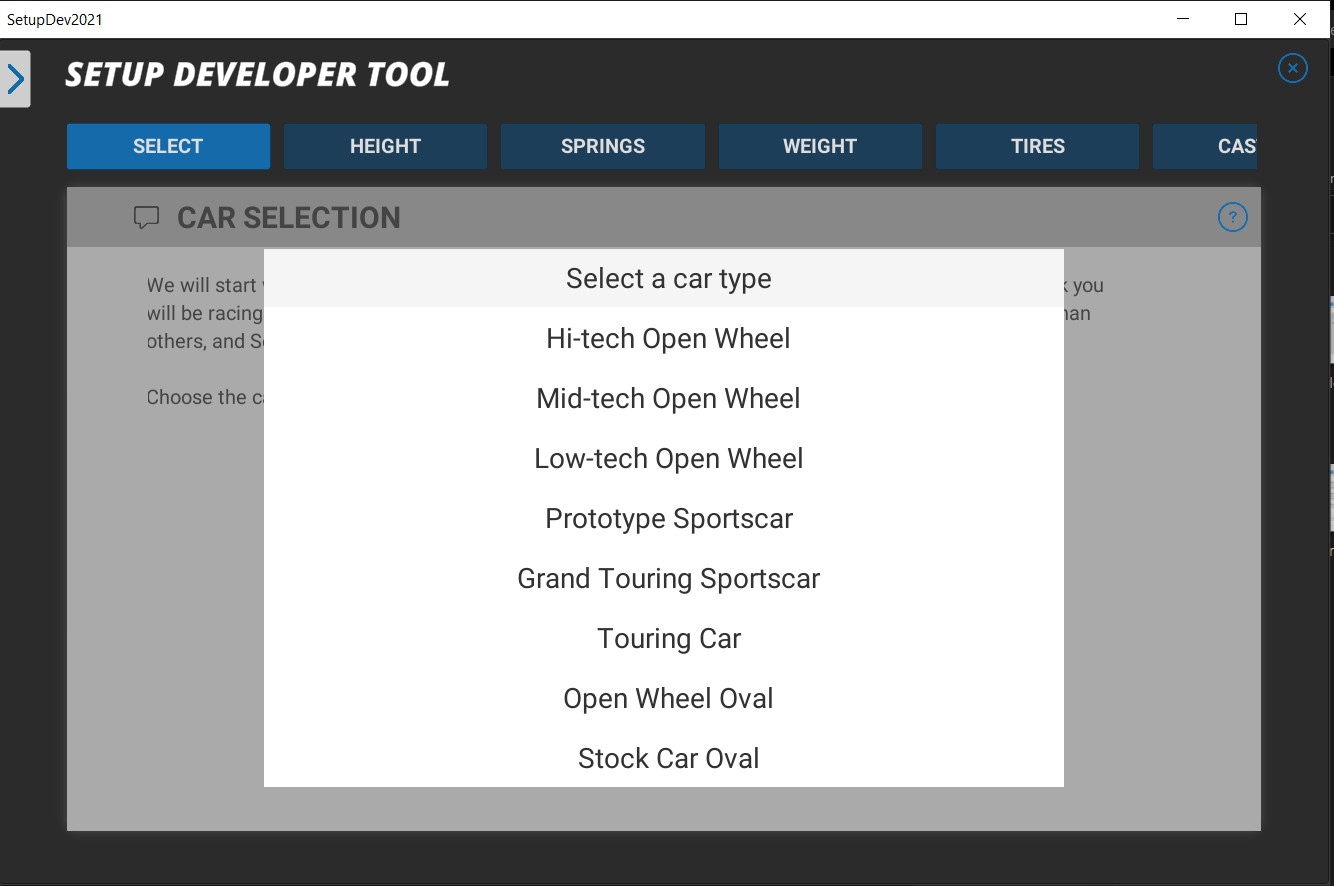Choose Hi-tech Open Wheel from the list
1334x886 pixels.
tap(668, 338)
